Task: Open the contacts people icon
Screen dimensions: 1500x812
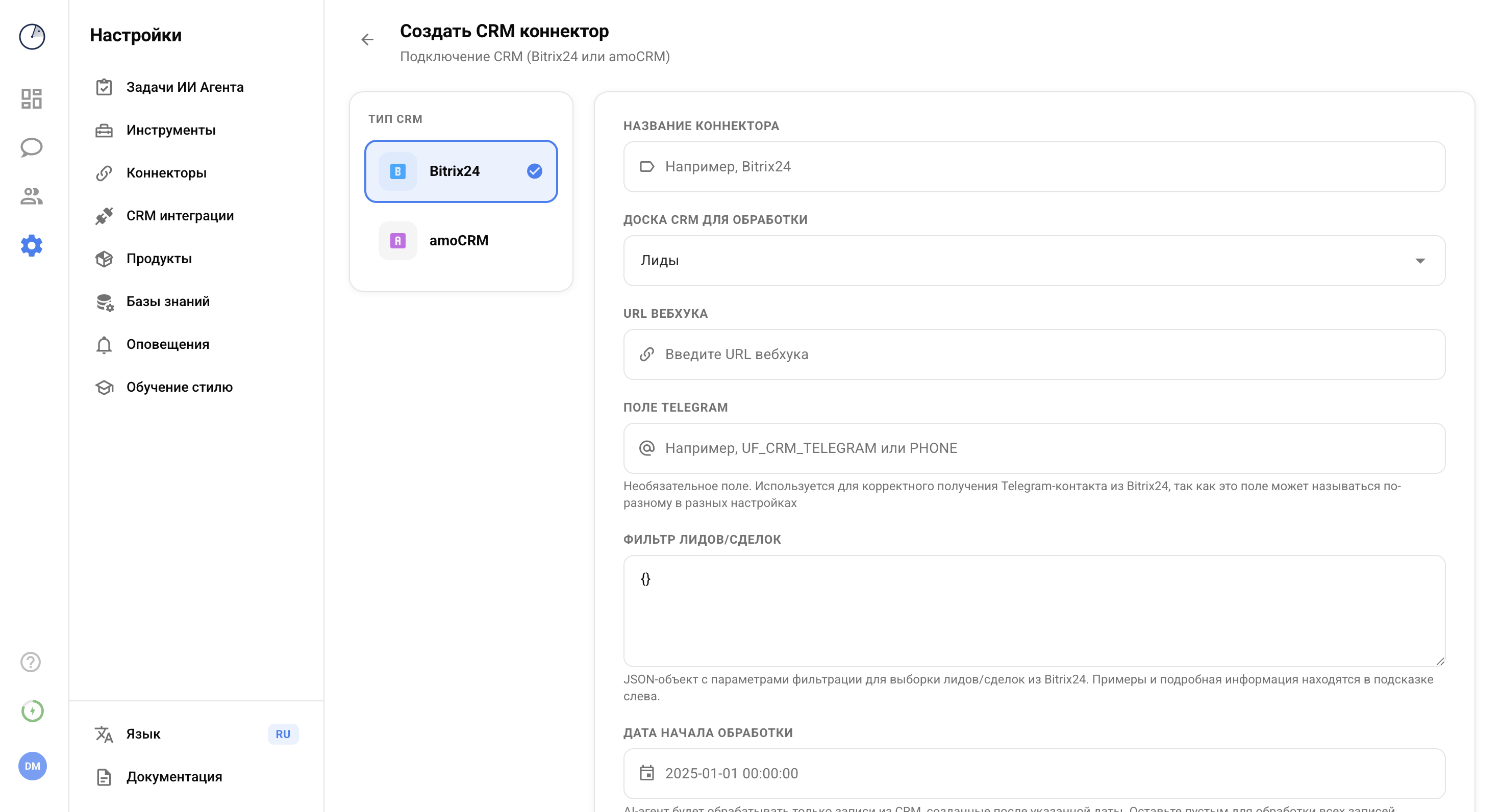Action: click(x=32, y=196)
